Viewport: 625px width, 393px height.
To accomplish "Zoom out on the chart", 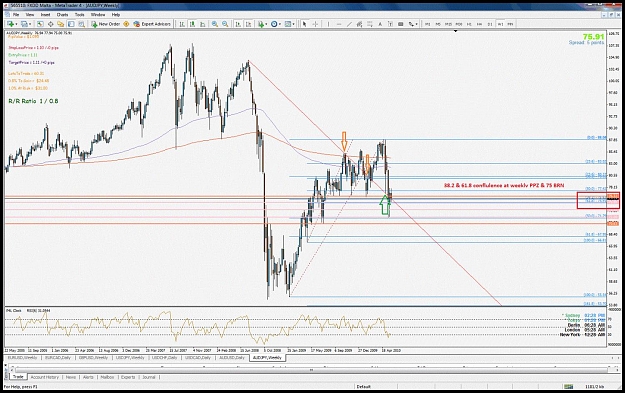I will [x=225, y=24].
